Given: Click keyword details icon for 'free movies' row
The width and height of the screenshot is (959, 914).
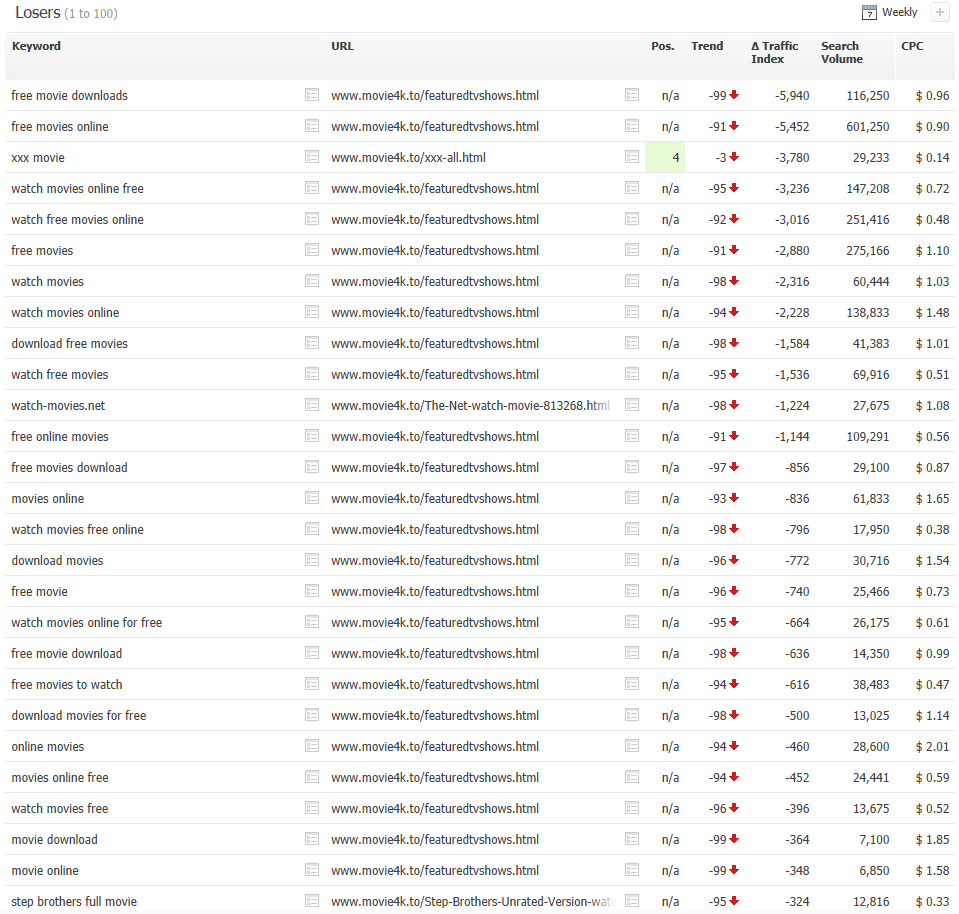Looking at the screenshot, I should point(312,250).
